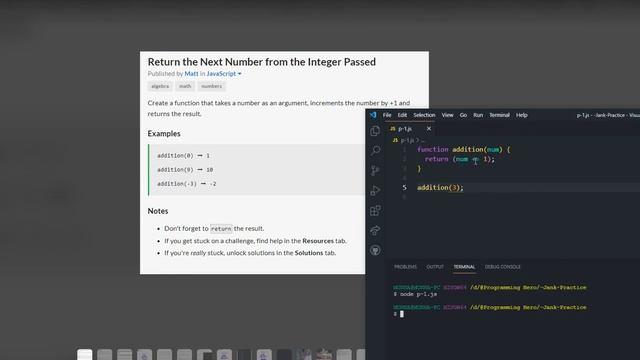The height and width of the screenshot is (360, 640).
Task: Open the Help menu
Action: point(522,115)
